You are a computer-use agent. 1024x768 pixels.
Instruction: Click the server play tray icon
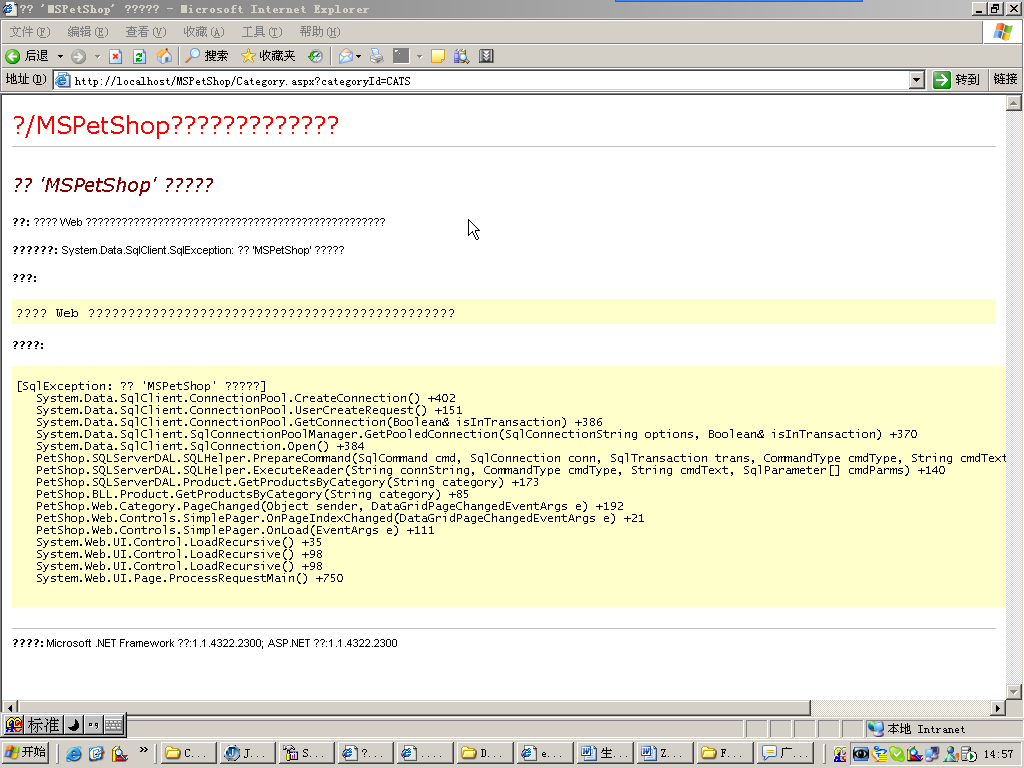[969, 754]
